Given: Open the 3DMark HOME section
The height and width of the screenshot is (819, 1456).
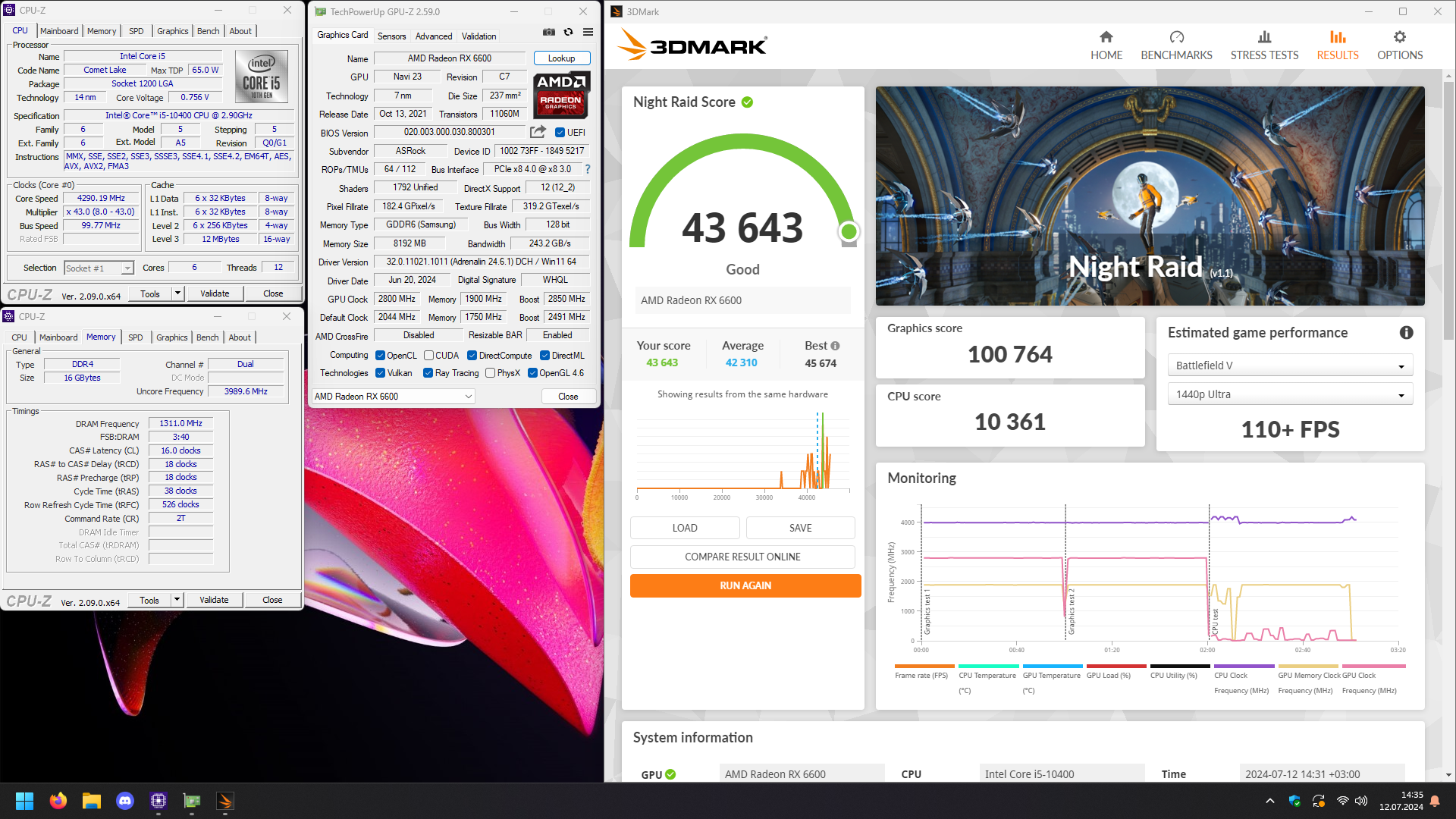Looking at the screenshot, I should coord(1106,45).
